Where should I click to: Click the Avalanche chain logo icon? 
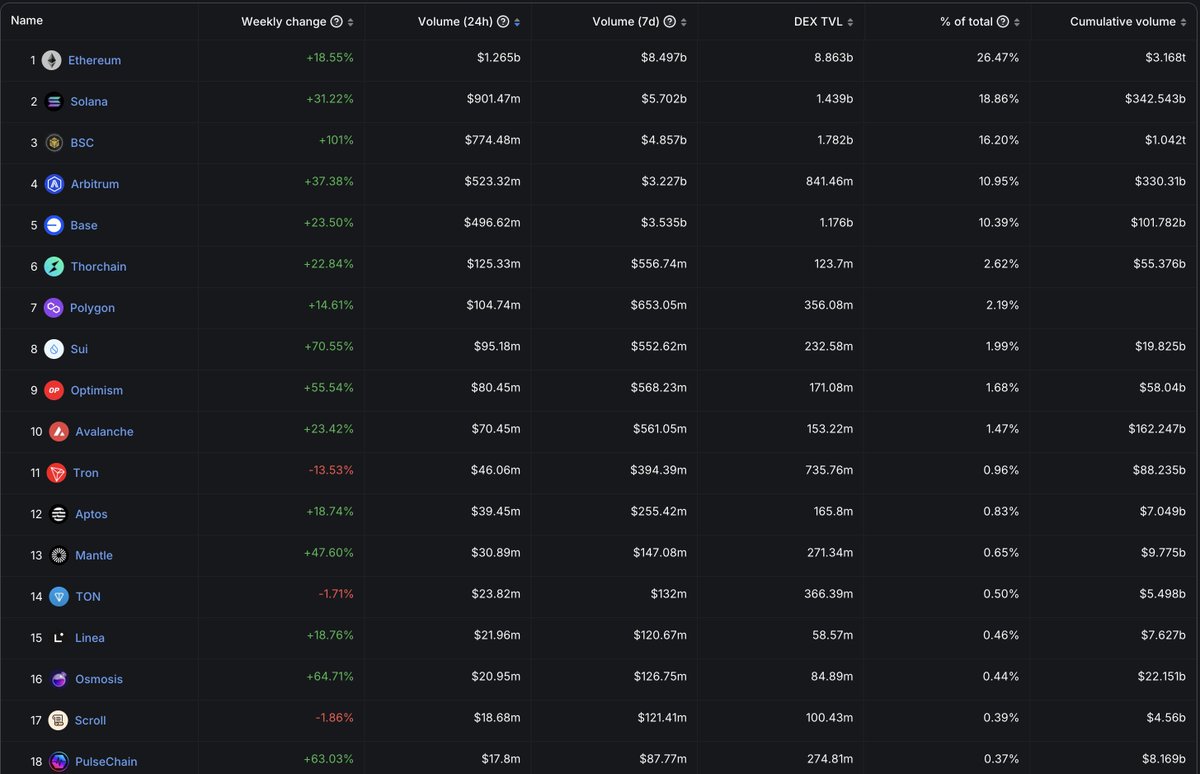point(58,431)
